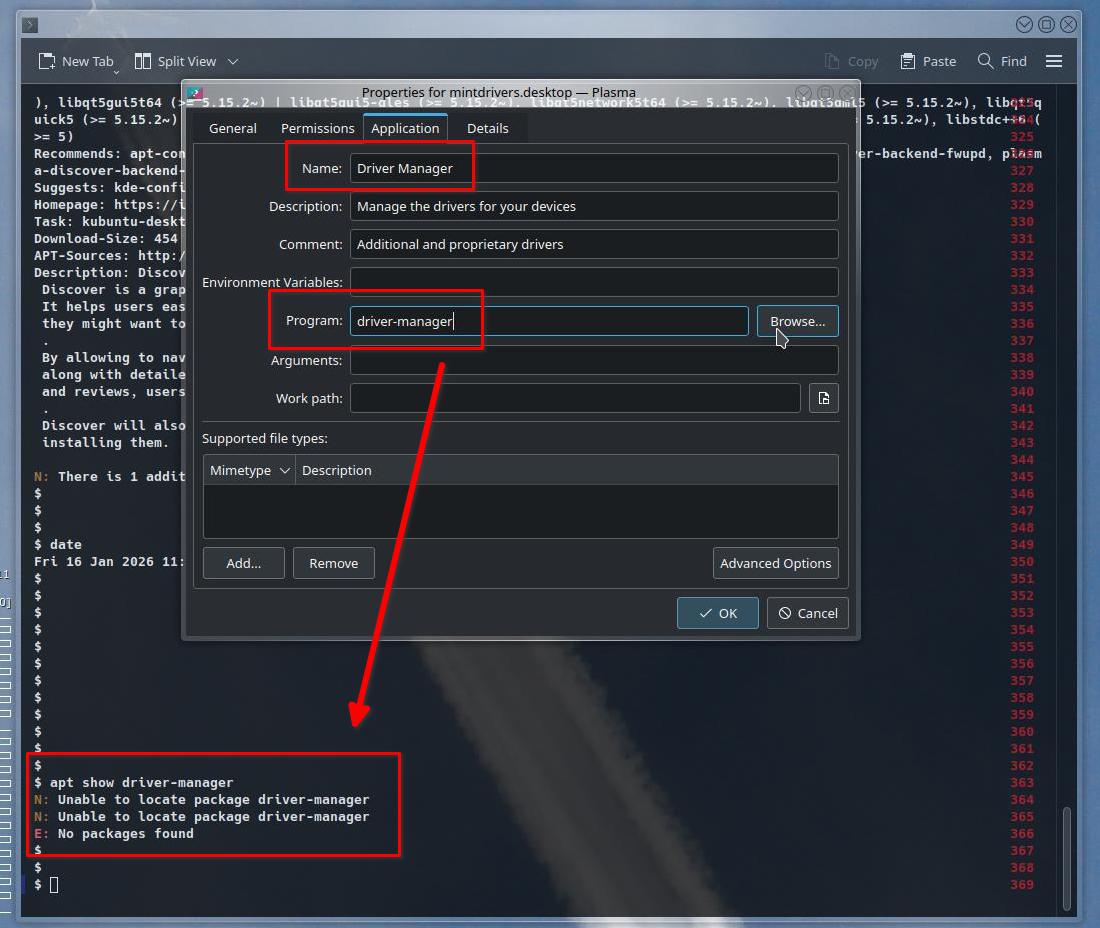Click the Add... file type button
1100x928 pixels.
point(243,563)
